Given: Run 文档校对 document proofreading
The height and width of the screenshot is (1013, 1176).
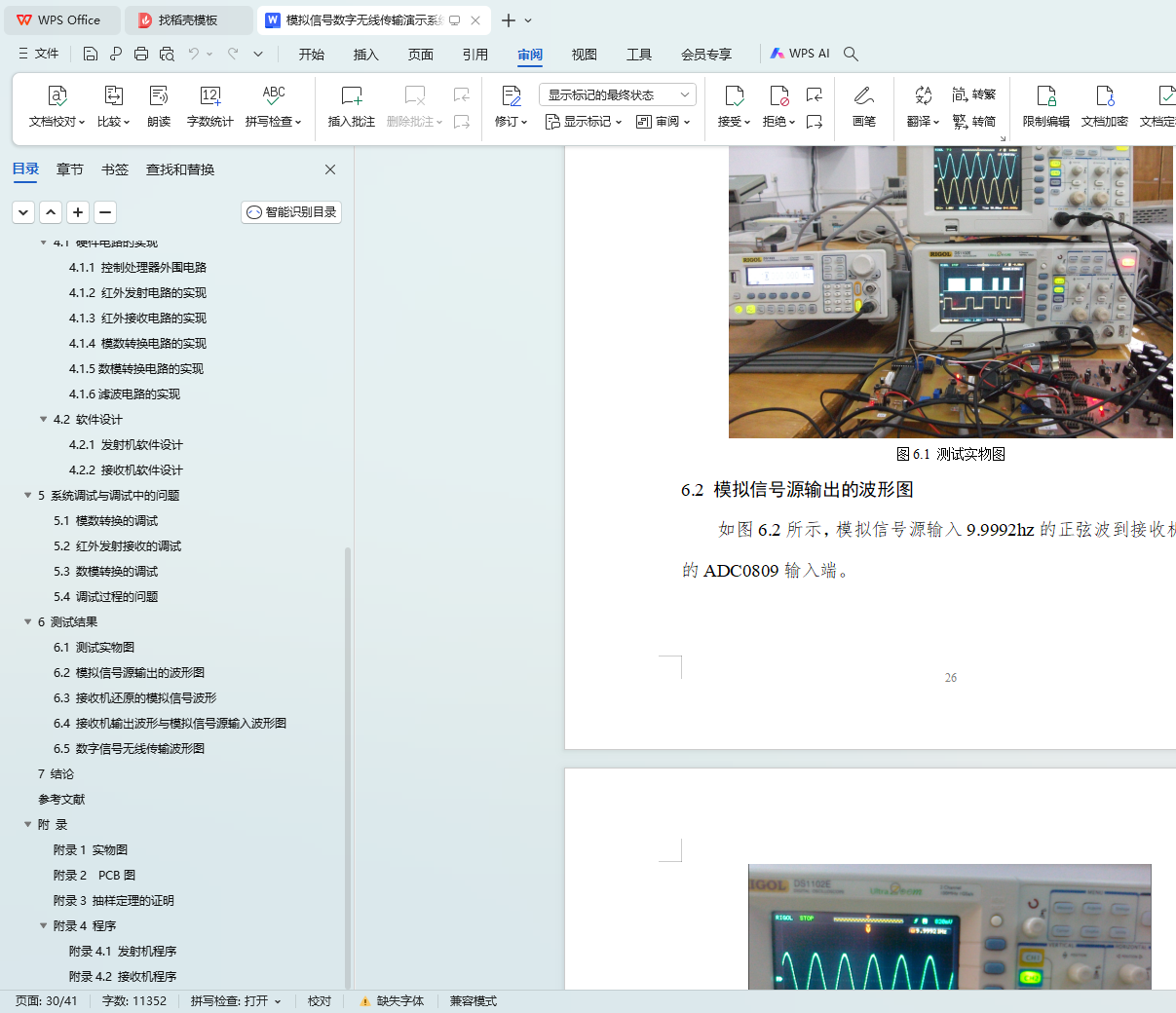Looking at the screenshot, I should tap(57, 106).
